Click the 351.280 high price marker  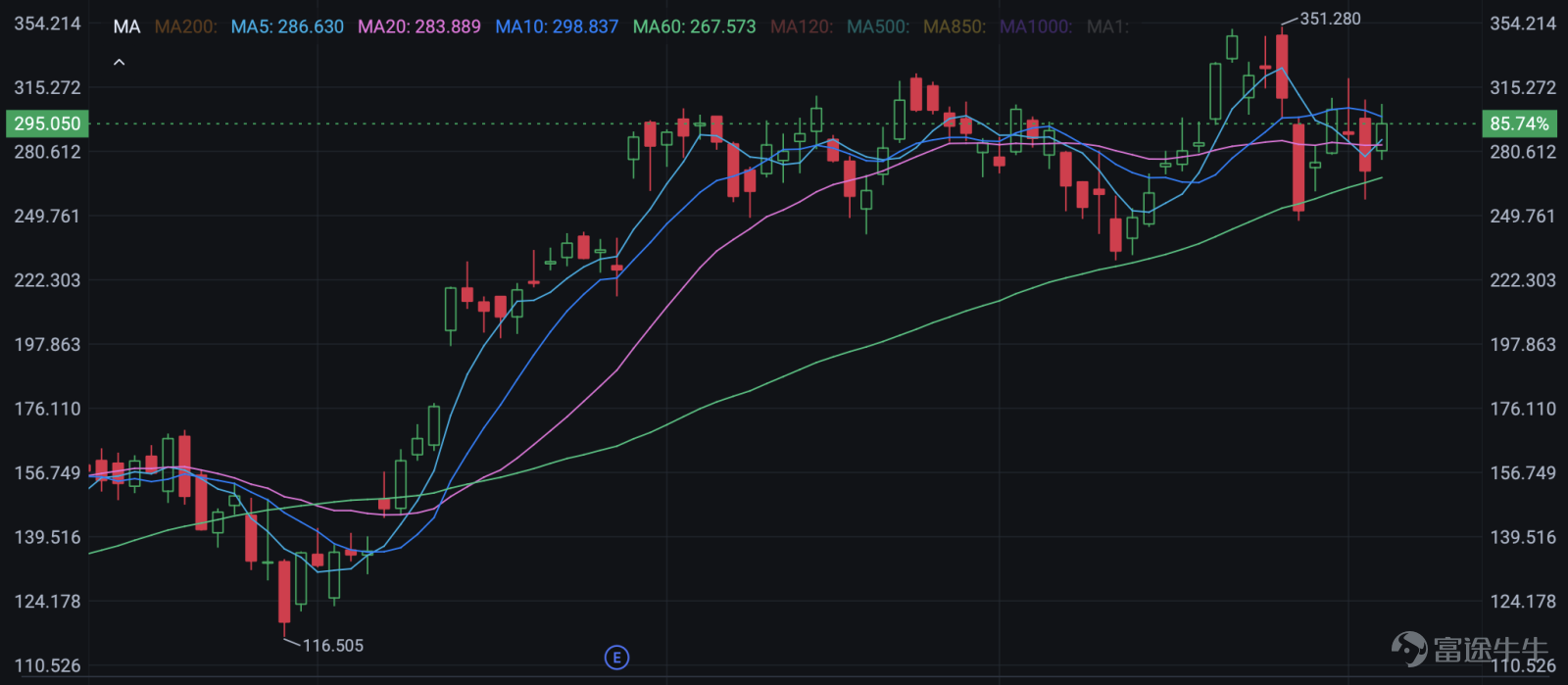1330,19
